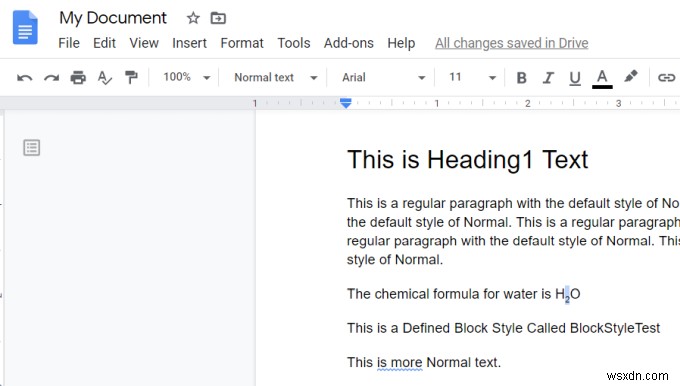The image size is (680, 386).
Task: Click the Undo arrow icon
Action: tap(24, 78)
